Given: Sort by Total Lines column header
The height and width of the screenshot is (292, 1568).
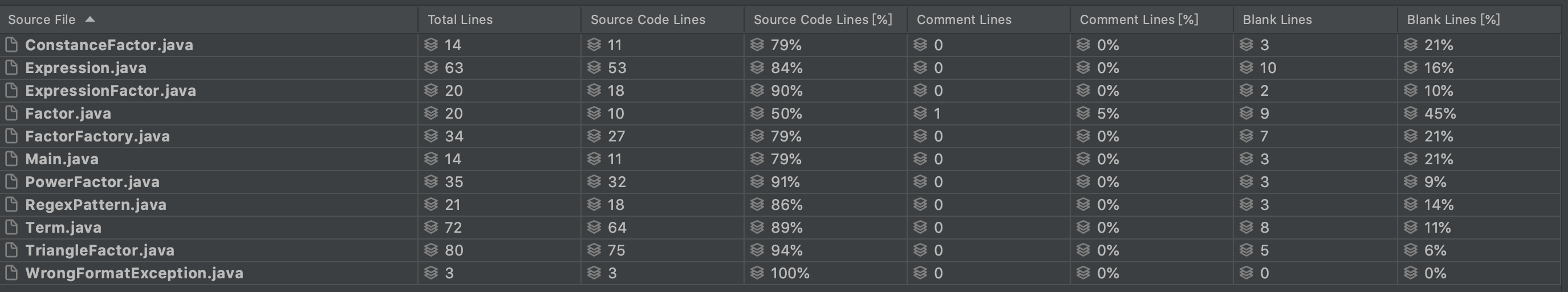Looking at the screenshot, I should click(460, 19).
